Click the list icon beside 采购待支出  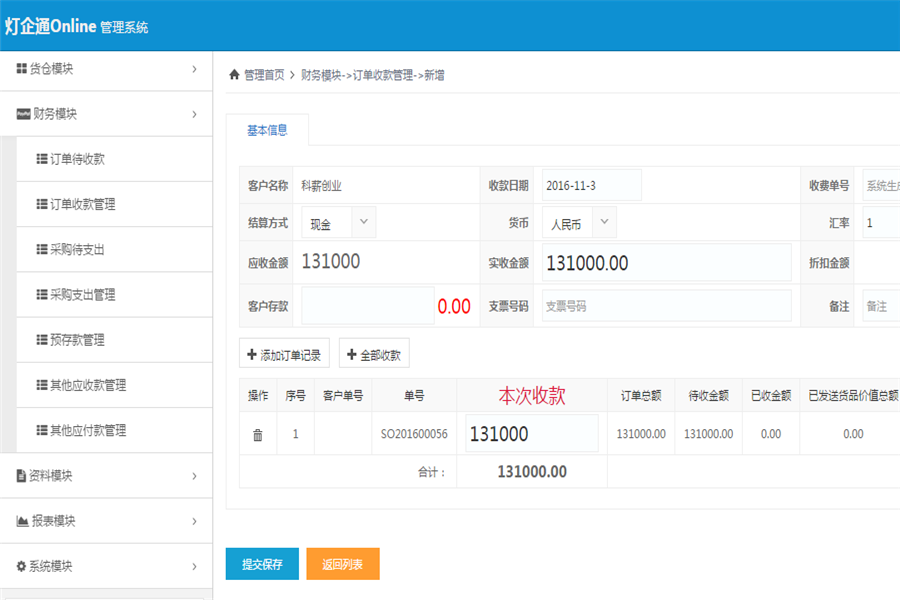point(42,249)
